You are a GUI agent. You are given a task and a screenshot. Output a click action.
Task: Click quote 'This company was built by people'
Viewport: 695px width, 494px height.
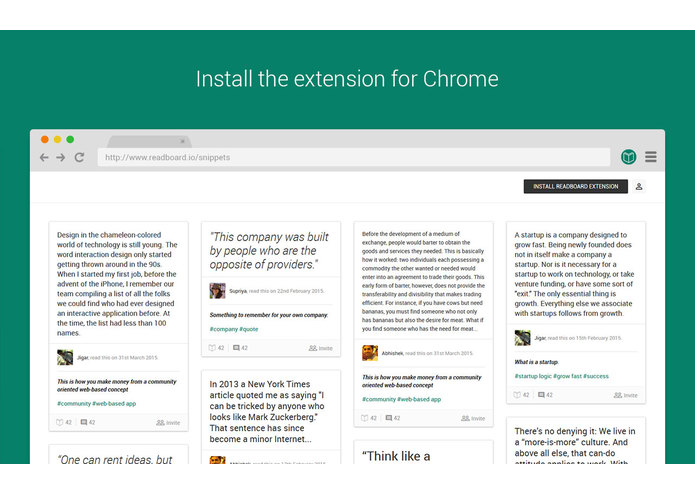[x=269, y=251]
